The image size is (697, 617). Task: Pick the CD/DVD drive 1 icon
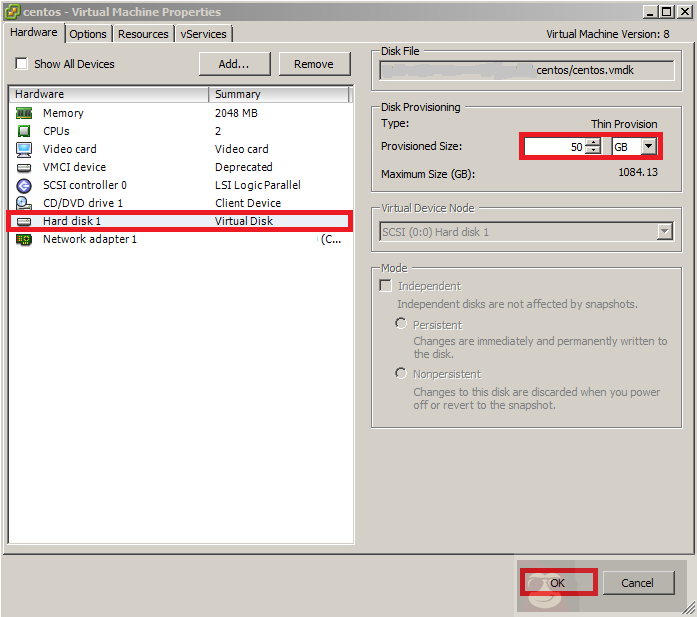pyautogui.click(x=25, y=203)
